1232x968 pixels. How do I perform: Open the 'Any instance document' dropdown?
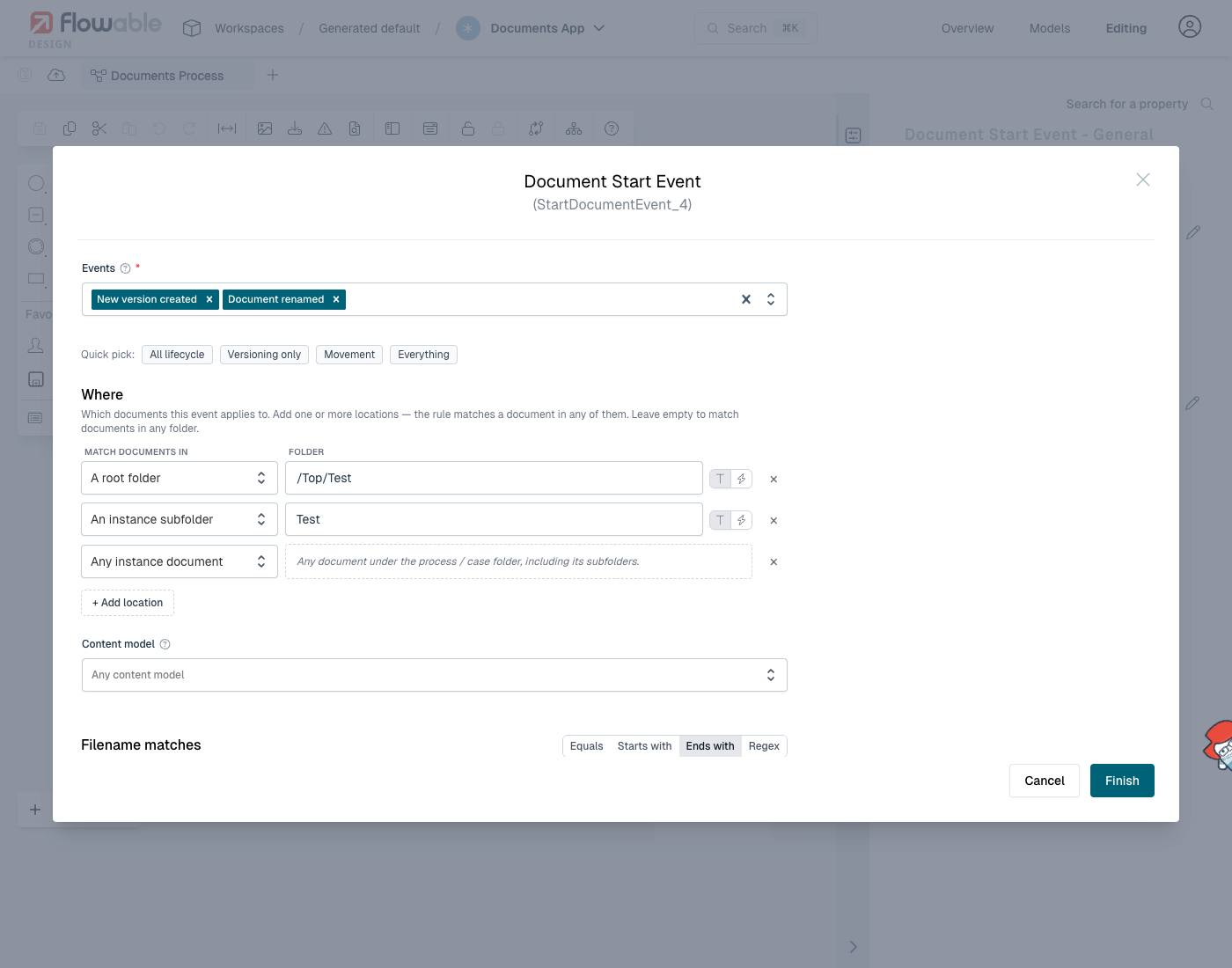pyautogui.click(x=180, y=561)
